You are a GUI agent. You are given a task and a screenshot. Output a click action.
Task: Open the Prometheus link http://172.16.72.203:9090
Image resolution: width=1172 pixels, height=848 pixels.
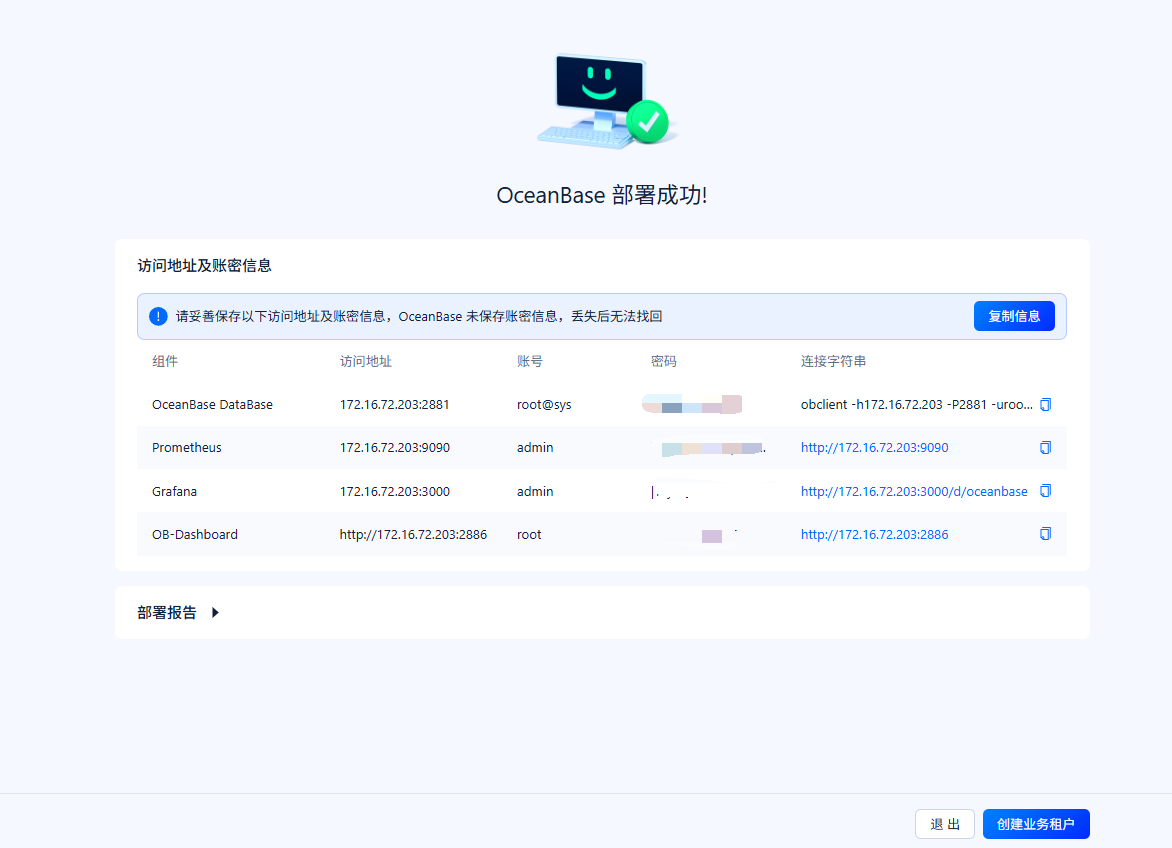pyautogui.click(x=875, y=448)
